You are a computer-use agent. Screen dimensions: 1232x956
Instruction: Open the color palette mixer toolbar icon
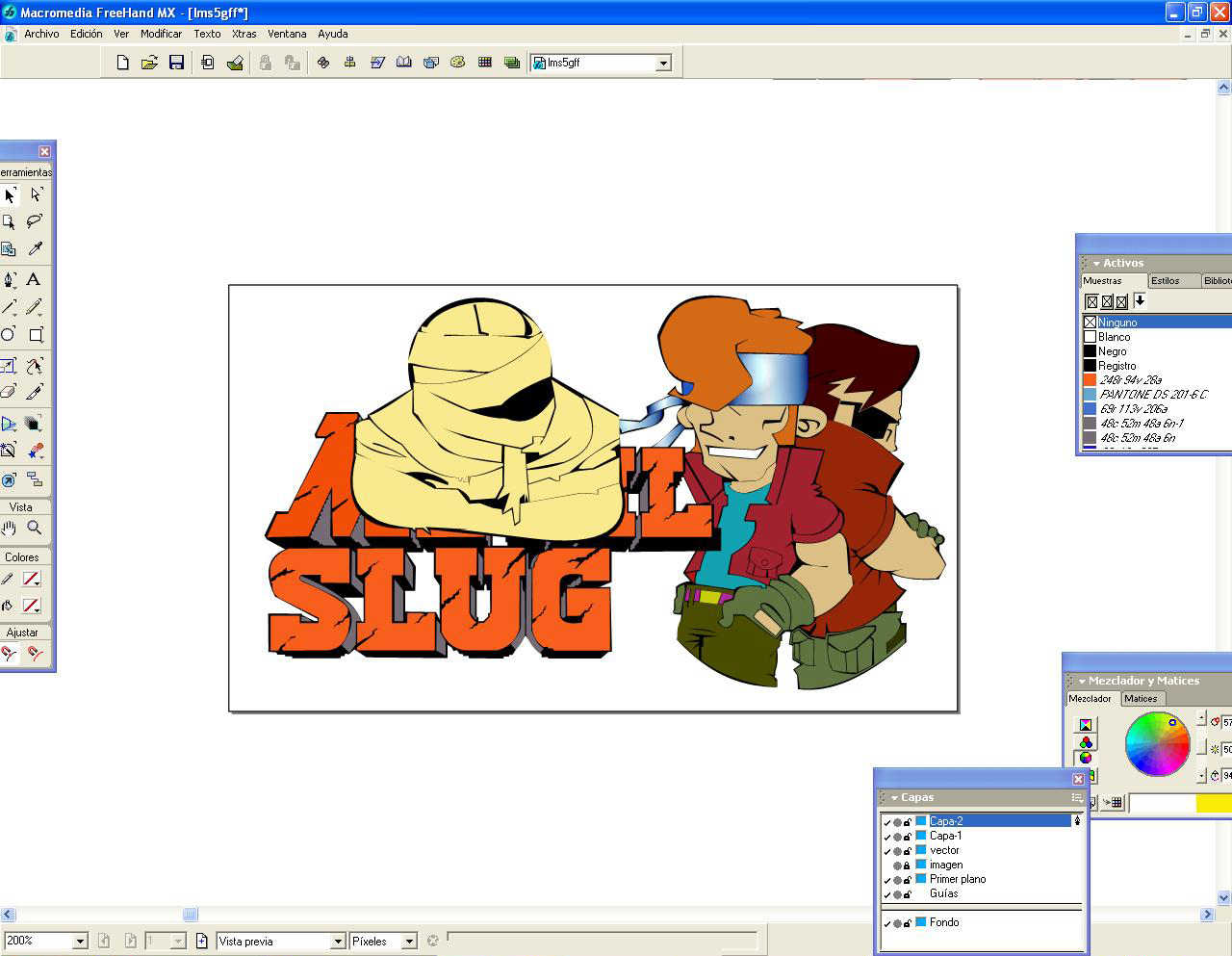click(x=458, y=63)
